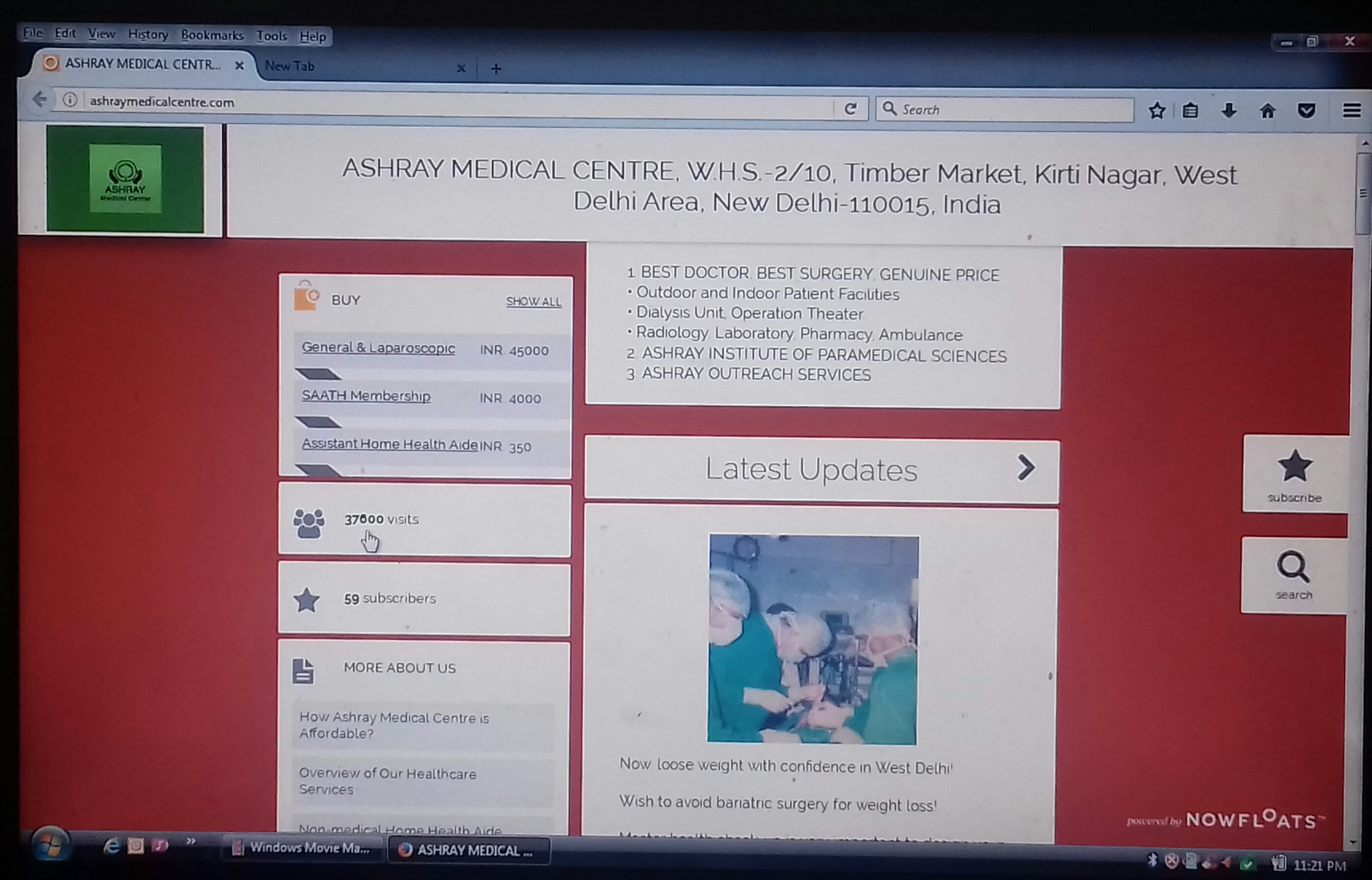The height and width of the screenshot is (880, 1372).
Task: Click ASHRAY MEDICAL taskbar button
Action: coord(469,851)
